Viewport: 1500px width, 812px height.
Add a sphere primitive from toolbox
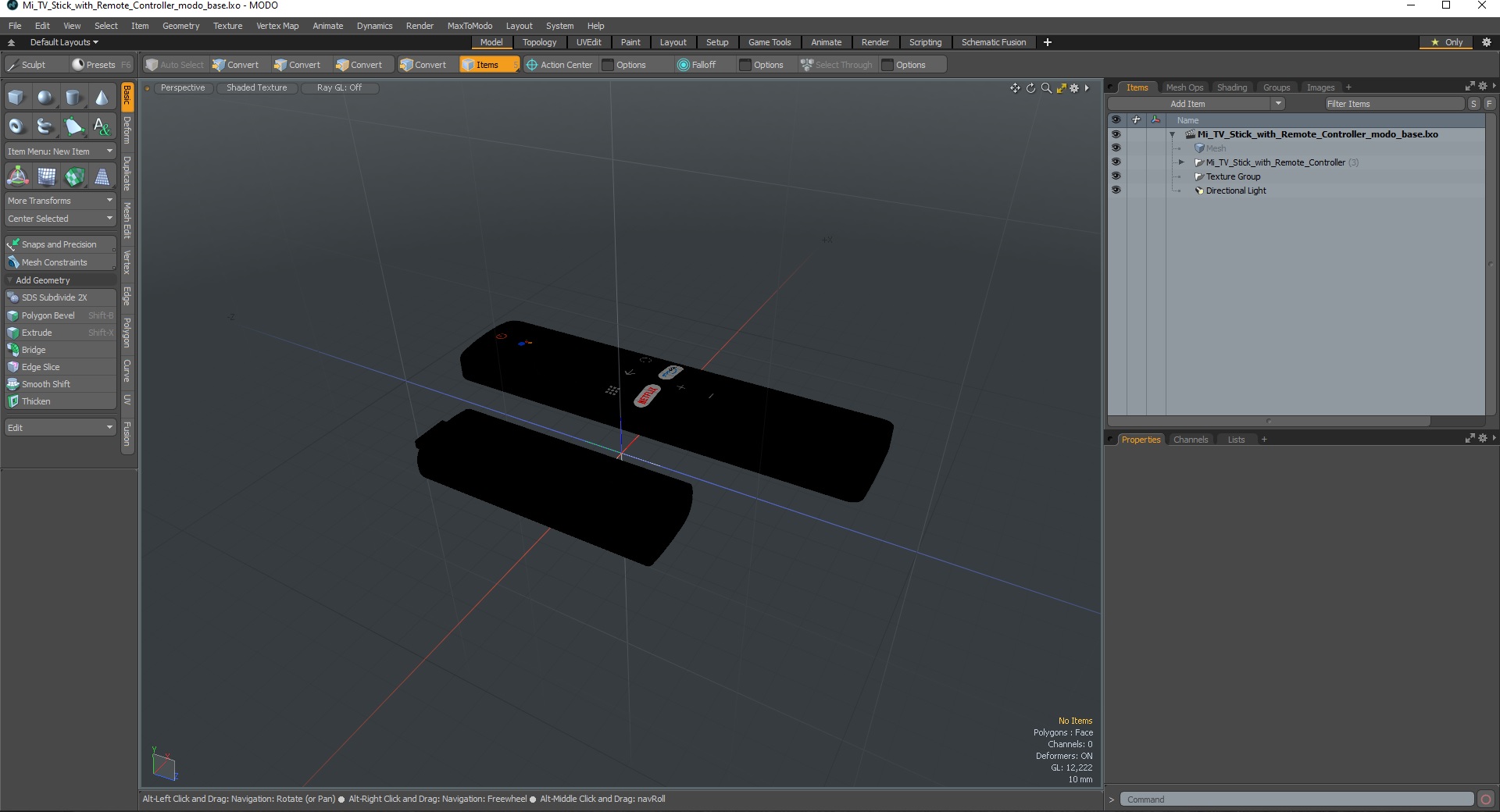[45, 98]
